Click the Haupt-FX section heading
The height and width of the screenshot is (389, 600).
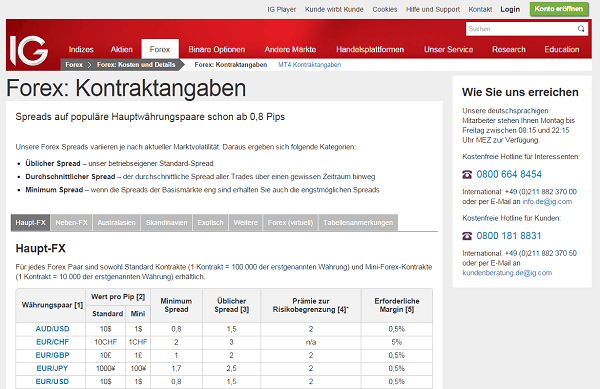pyautogui.click(x=41, y=248)
